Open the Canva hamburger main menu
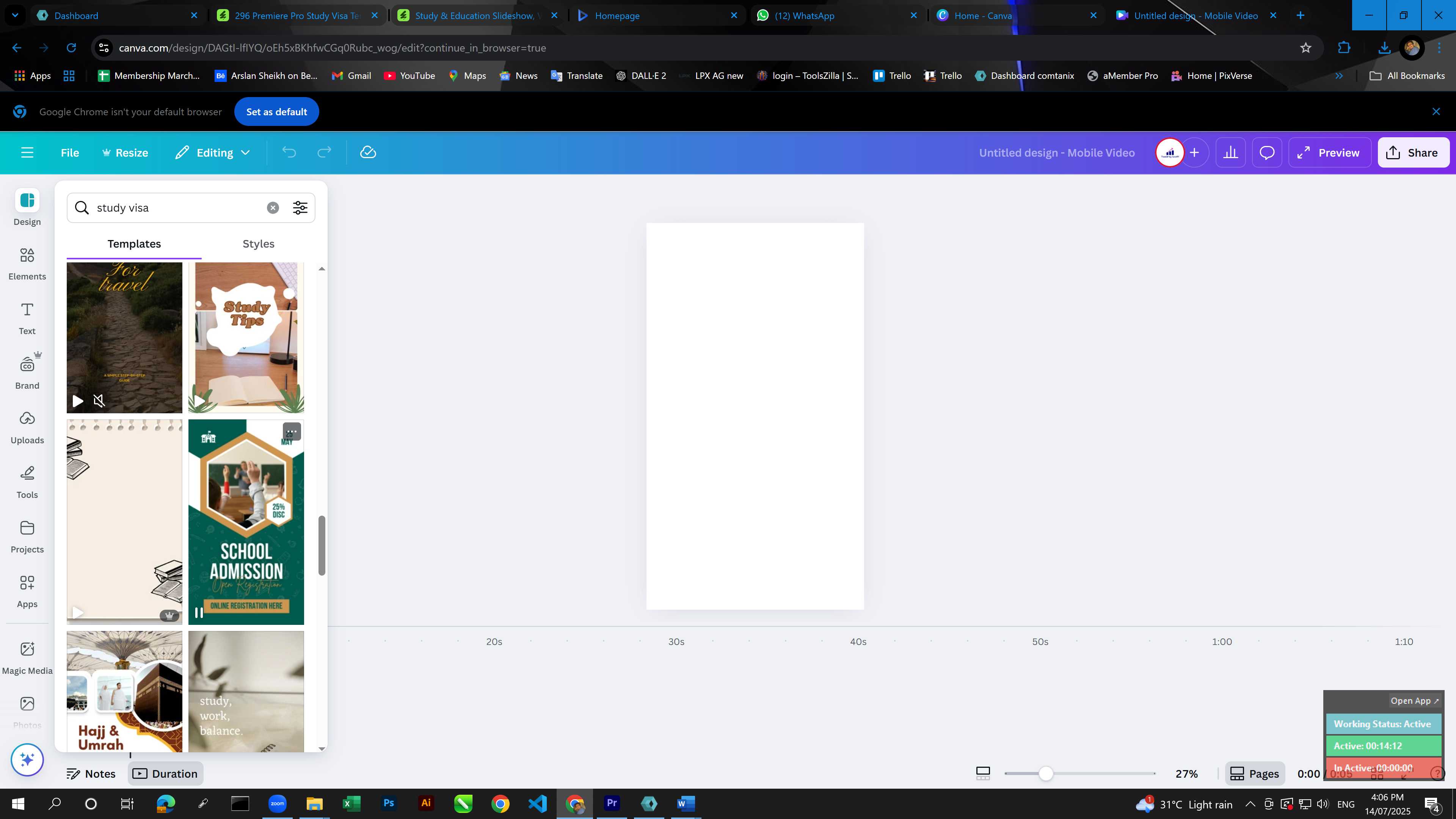The height and width of the screenshot is (819, 1456). (x=27, y=152)
